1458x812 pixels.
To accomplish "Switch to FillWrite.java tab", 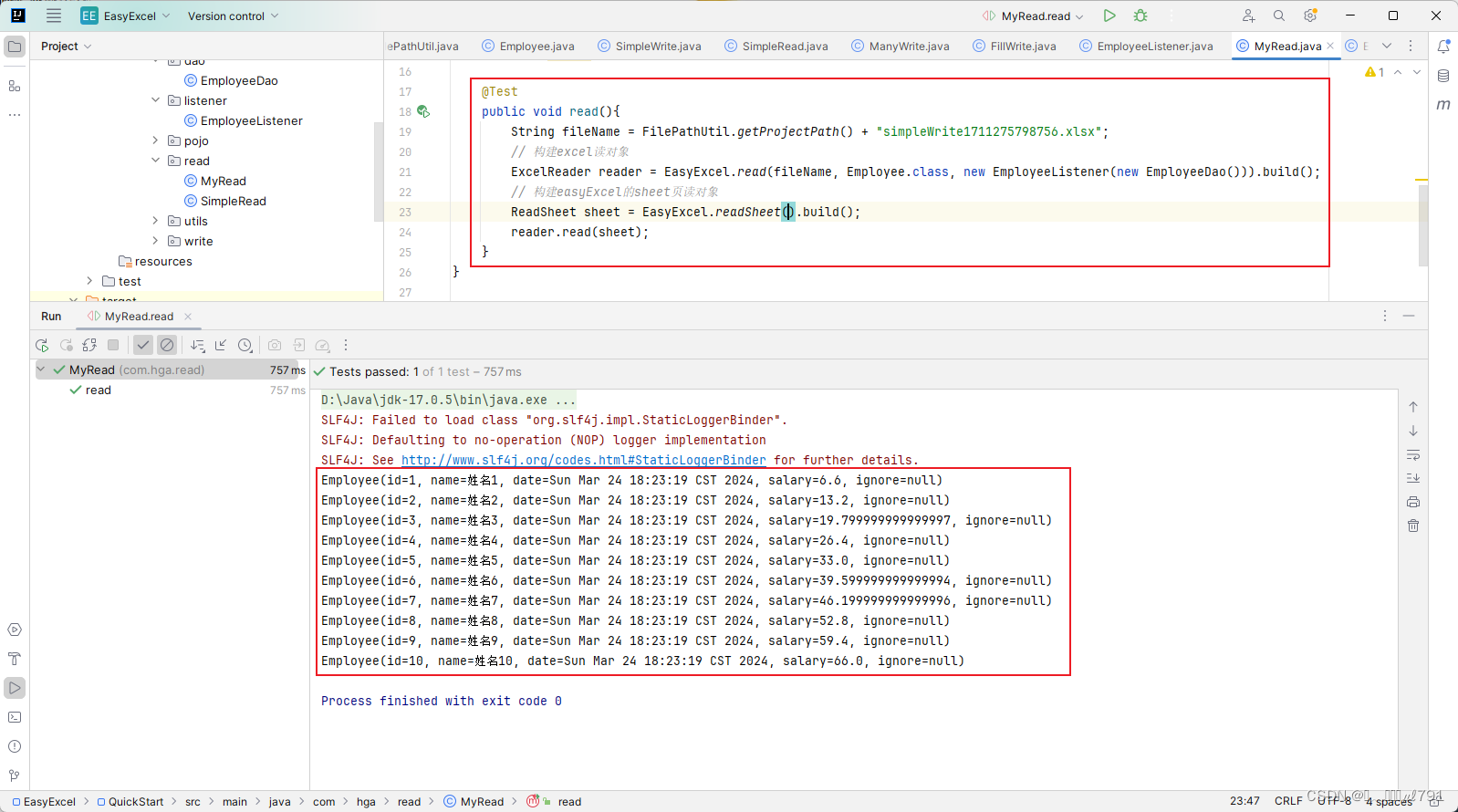I will (x=1015, y=46).
